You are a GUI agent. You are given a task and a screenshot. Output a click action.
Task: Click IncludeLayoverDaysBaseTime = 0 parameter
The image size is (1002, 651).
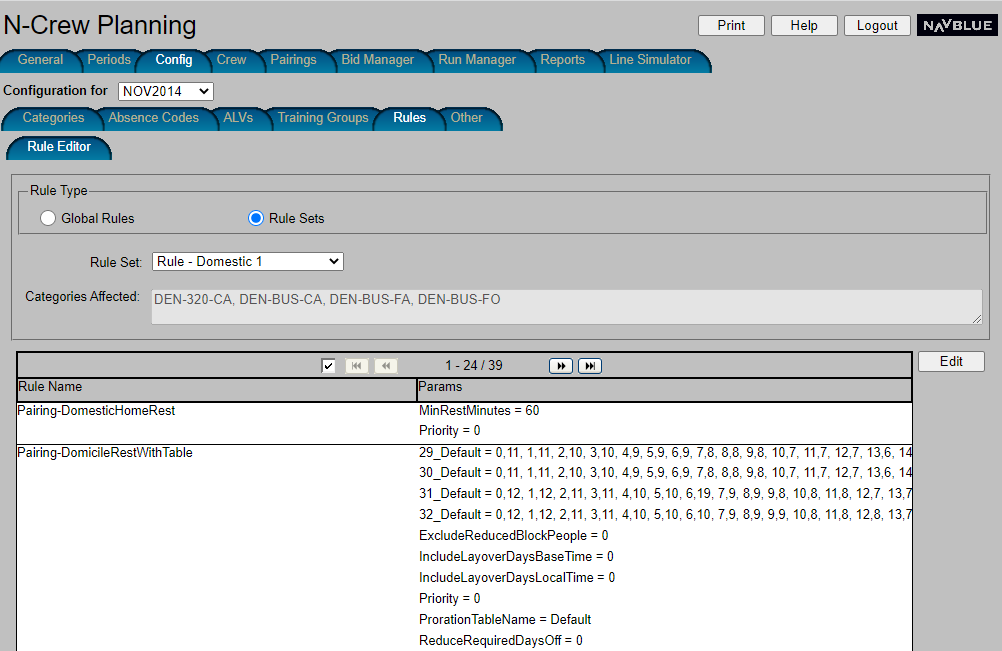point(516,556)
